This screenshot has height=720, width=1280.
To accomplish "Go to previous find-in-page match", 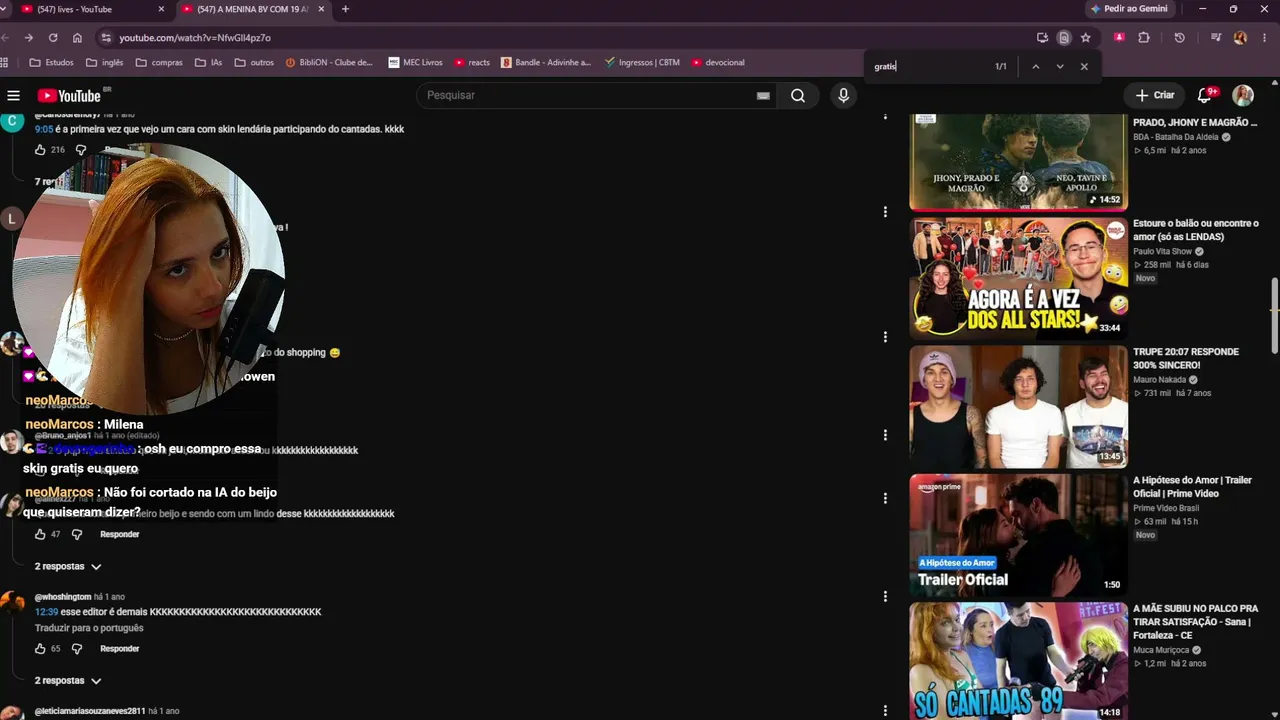I will 1035,67.
